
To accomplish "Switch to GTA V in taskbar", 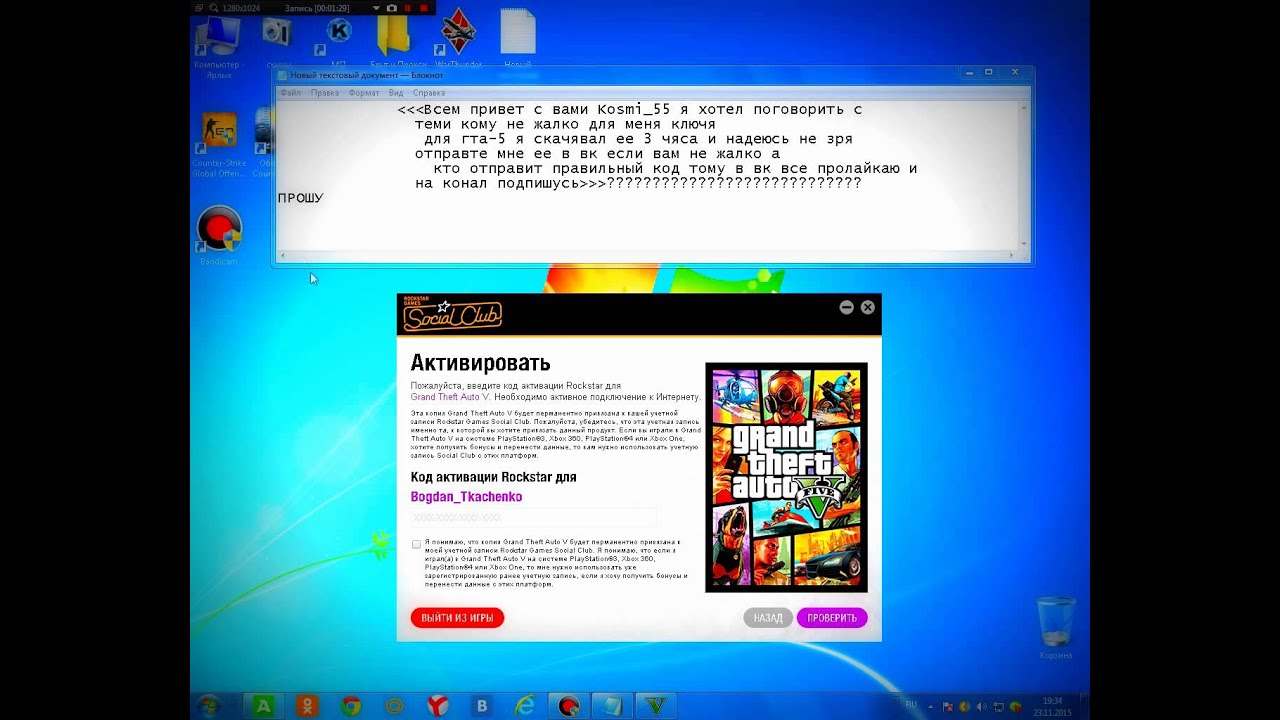I will point(655,706).
